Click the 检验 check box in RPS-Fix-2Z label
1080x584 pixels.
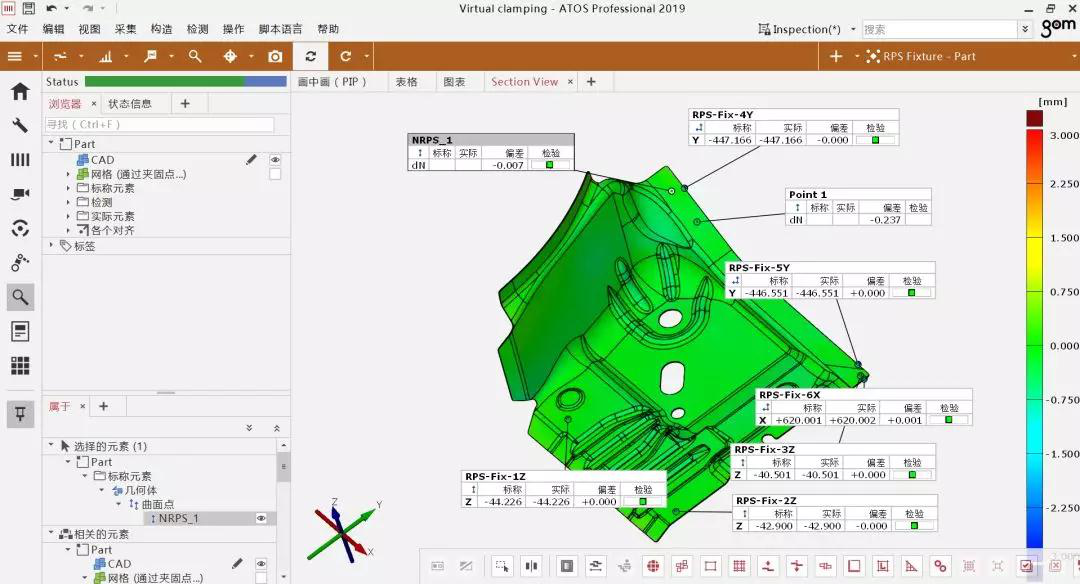click(914, 526)
